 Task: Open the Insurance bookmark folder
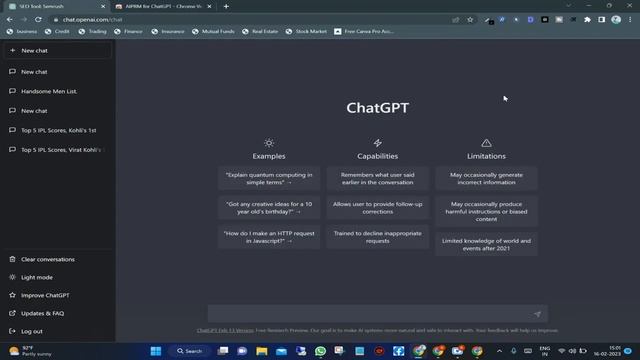(168, 31)
